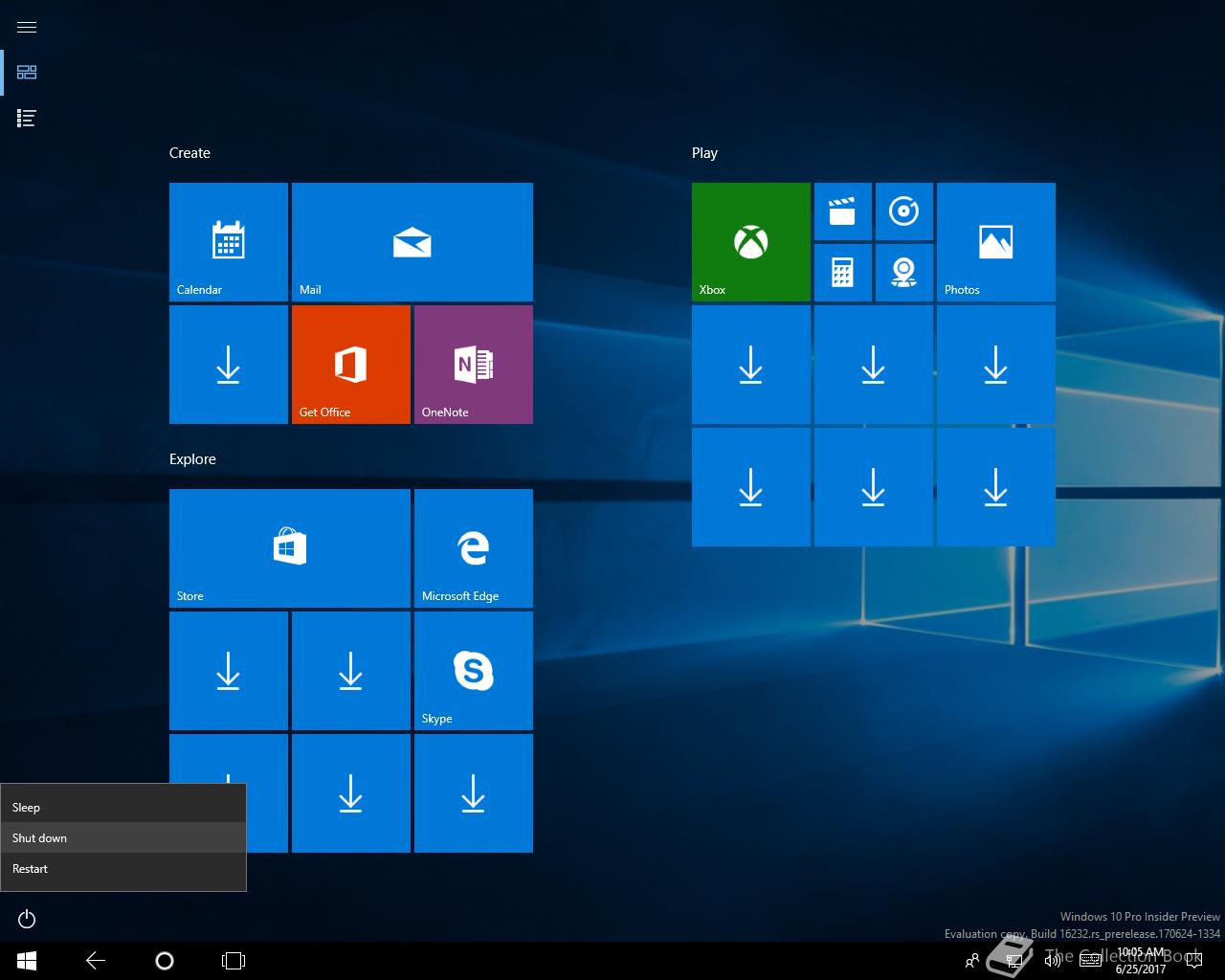The image size is (1225, 980).
Task: Launch the OneNote tile
Action: click(x=474, y=365)
